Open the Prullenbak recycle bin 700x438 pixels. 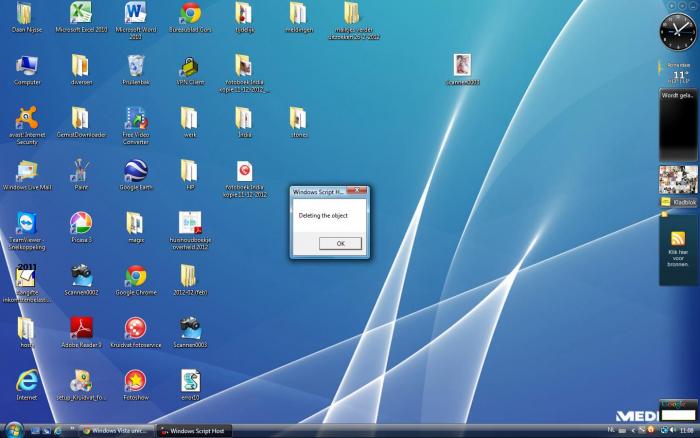click(x=135, y=66)
